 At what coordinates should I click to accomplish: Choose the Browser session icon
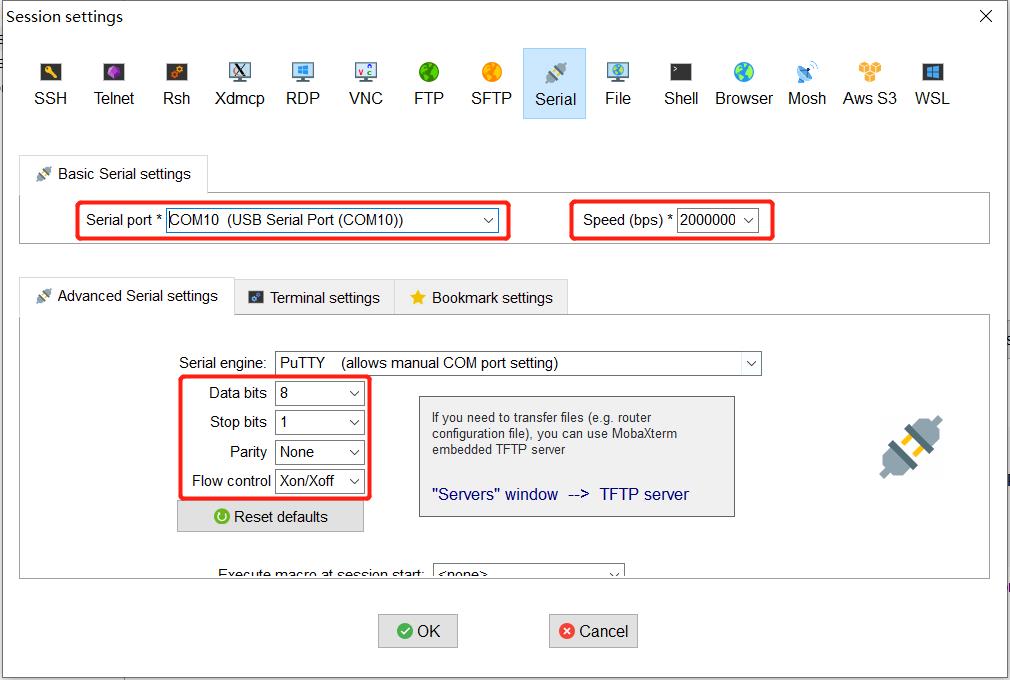click(x=743, y=83)
